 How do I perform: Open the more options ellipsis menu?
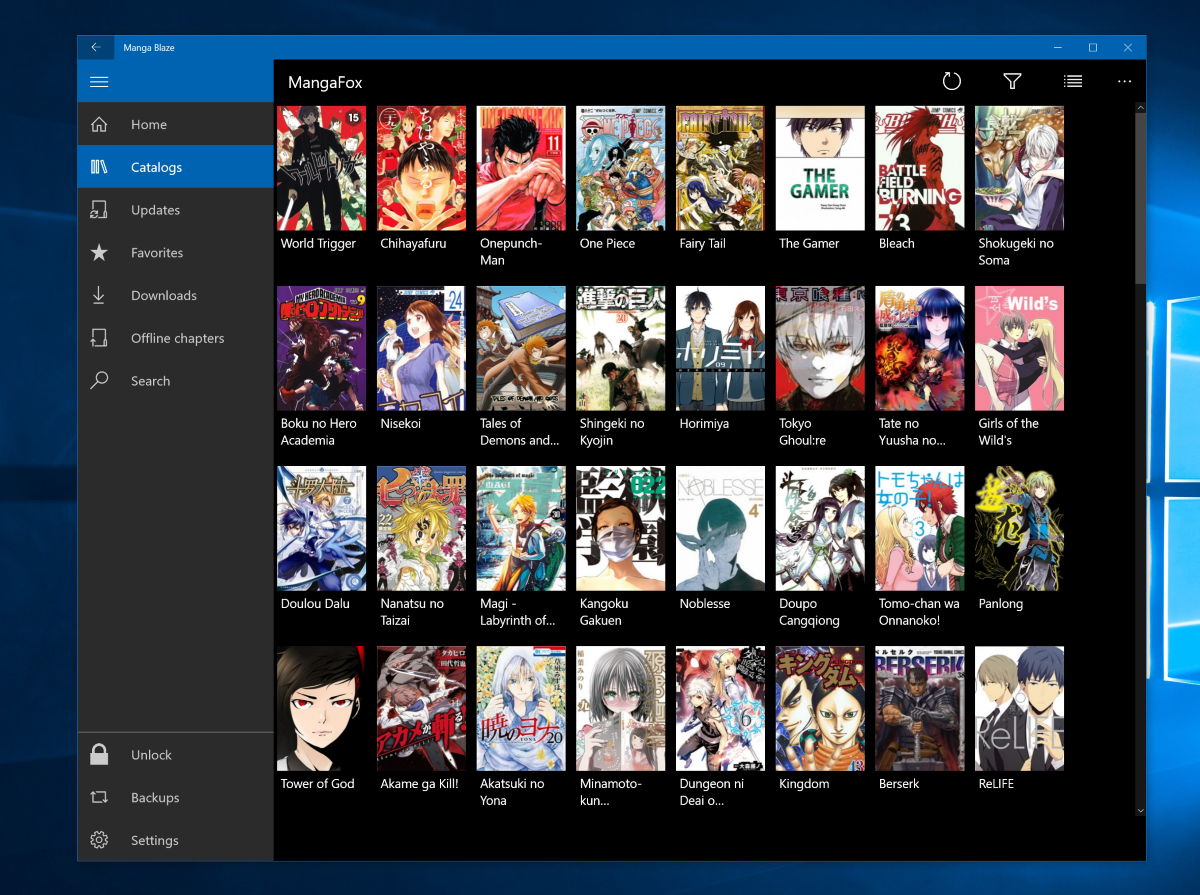(x=1125, y=82)
